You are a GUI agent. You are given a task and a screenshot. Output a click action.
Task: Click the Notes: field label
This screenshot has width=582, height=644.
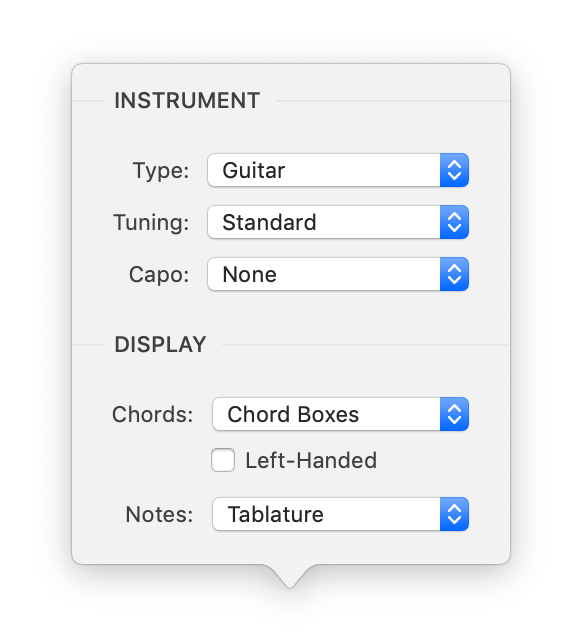(x=159, y=514)
